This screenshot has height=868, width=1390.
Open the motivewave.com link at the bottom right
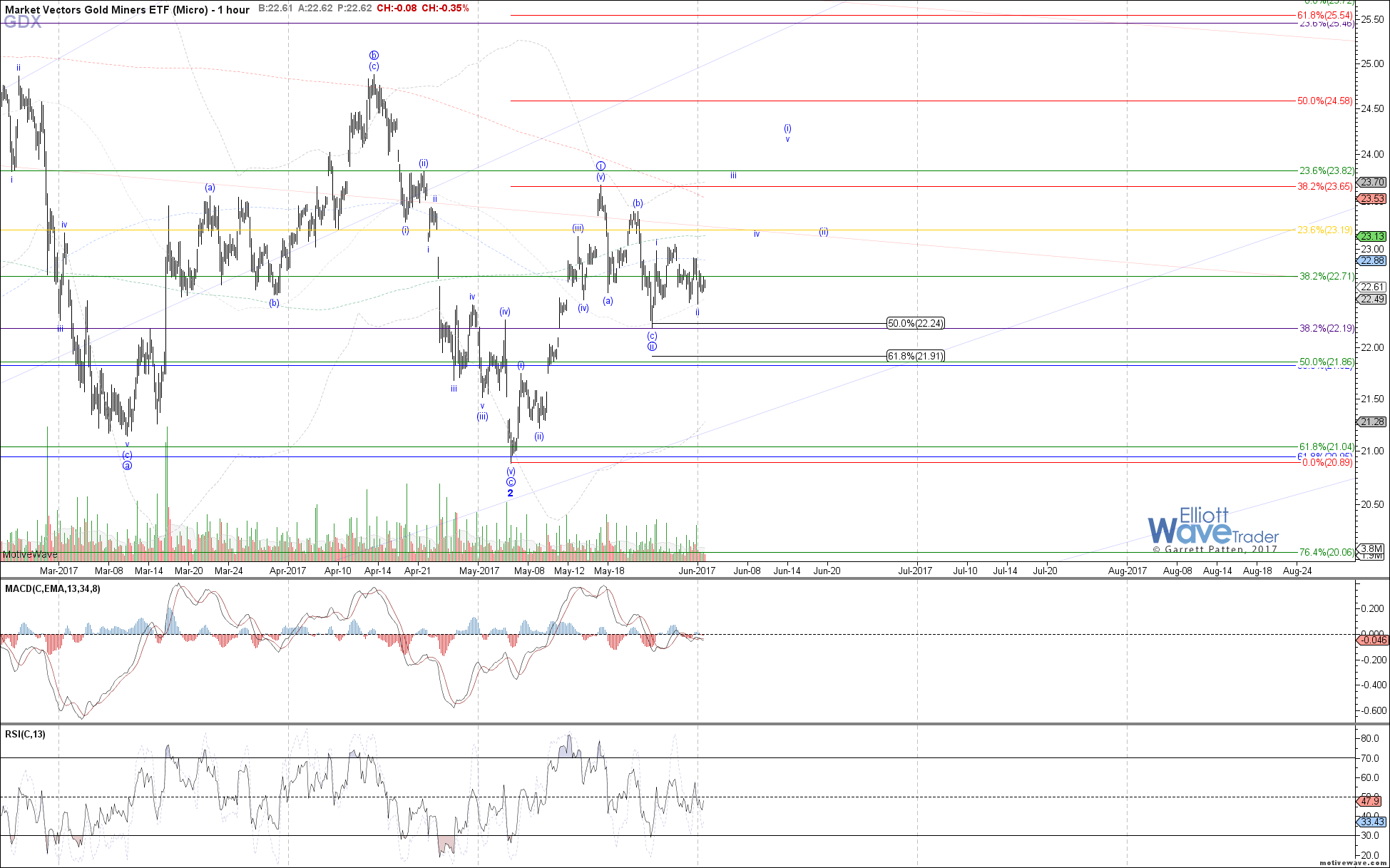click(1352, 862)
